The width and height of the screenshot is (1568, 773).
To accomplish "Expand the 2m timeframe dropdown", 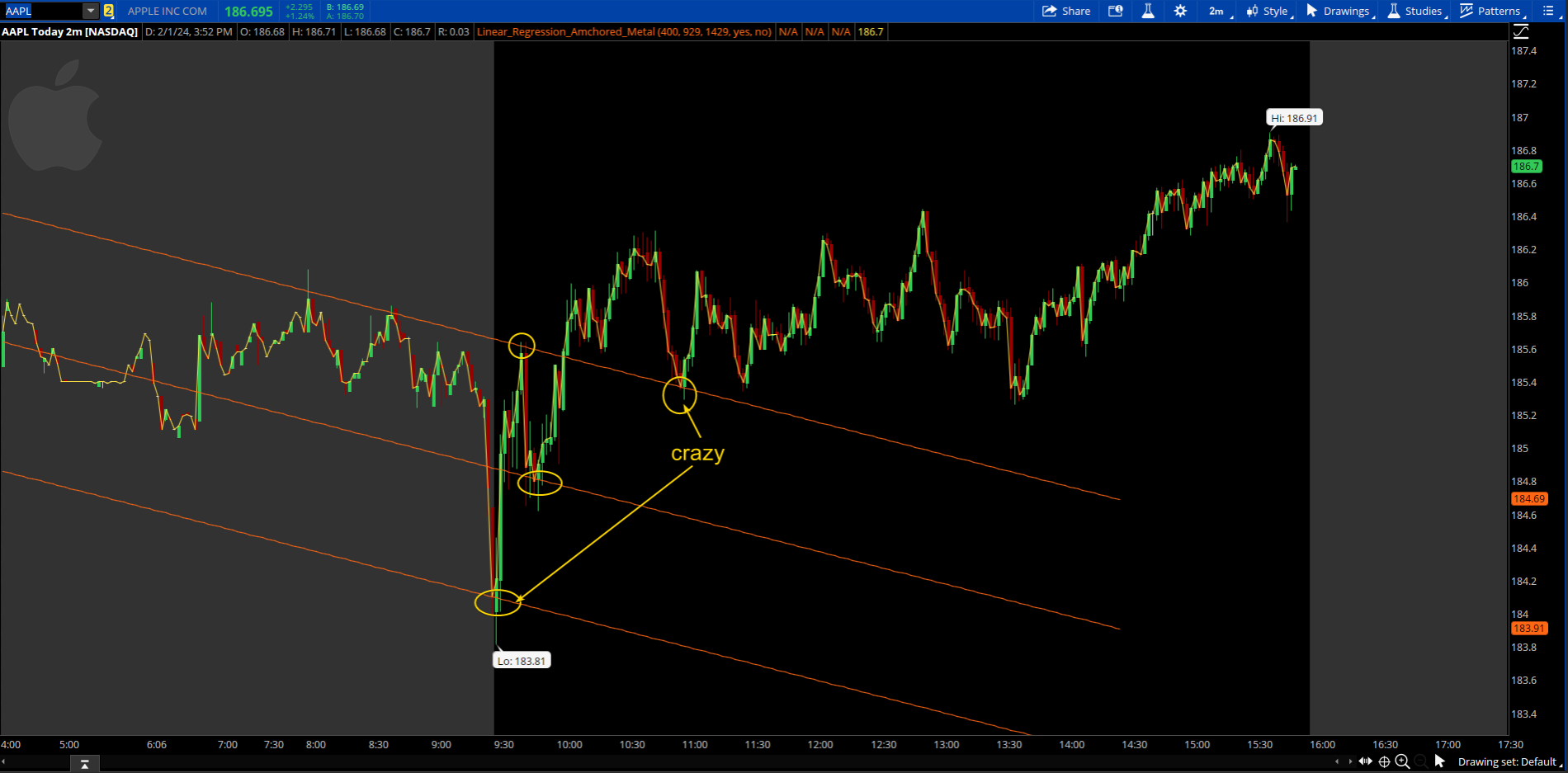I will tap(1220, 11).
